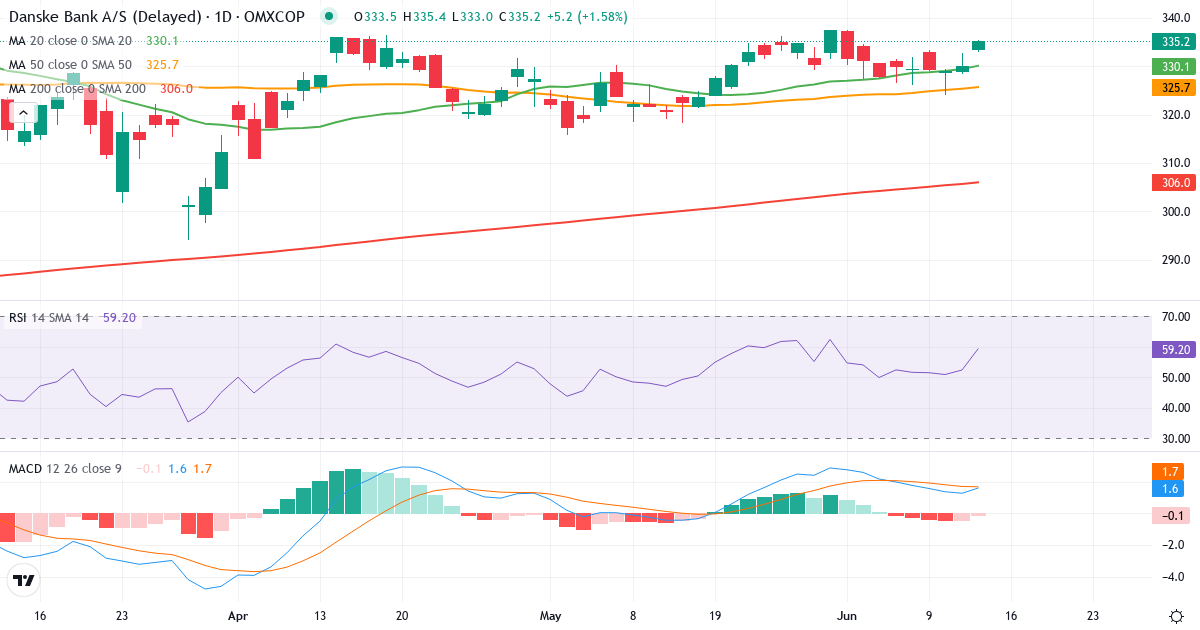The width and height of the screenshot is (1200, 630).
Task: Click the 300.0 label on the price axis
Action: [1175, 212]
